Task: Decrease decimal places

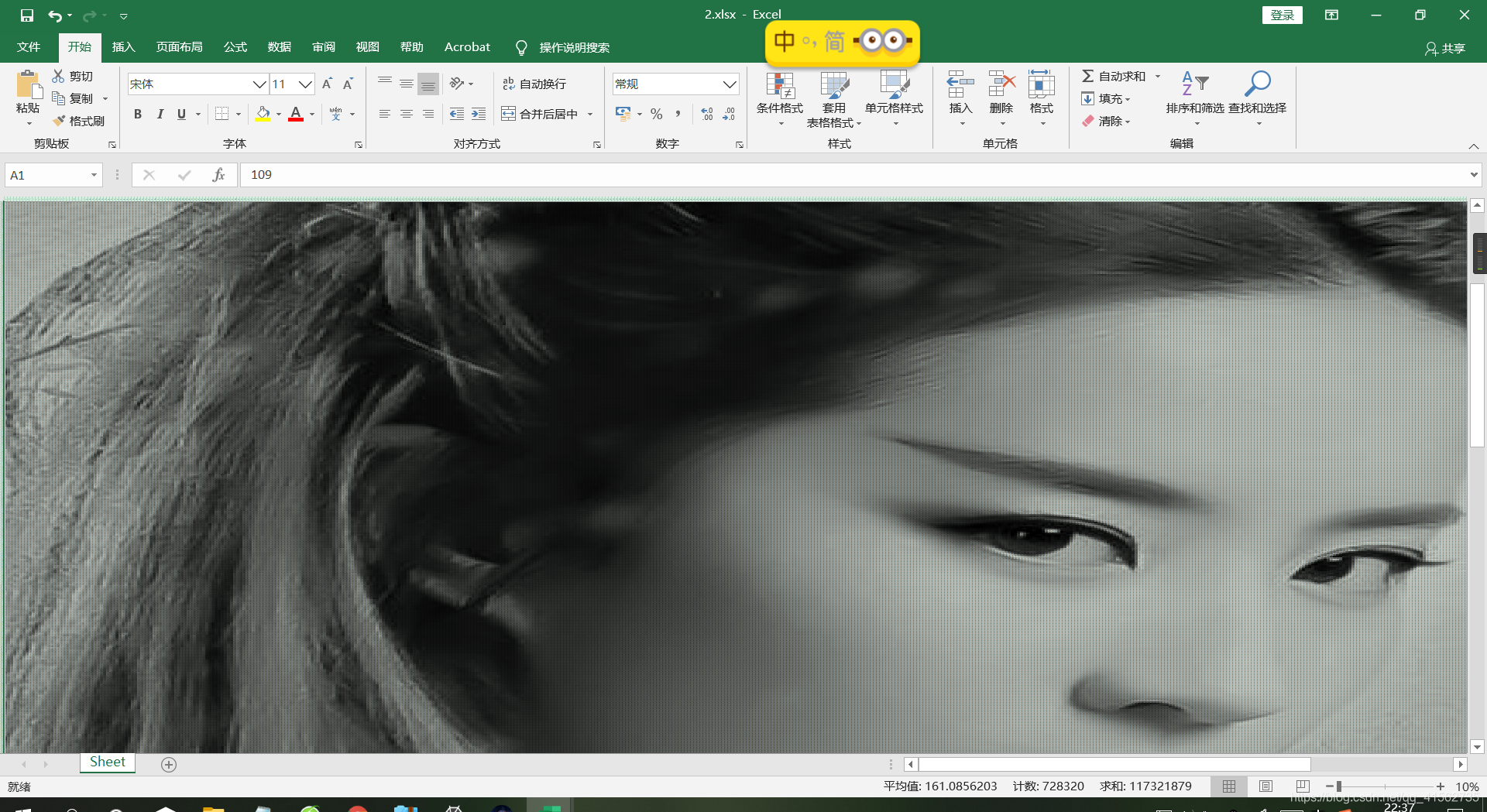Action: [729, 114]
